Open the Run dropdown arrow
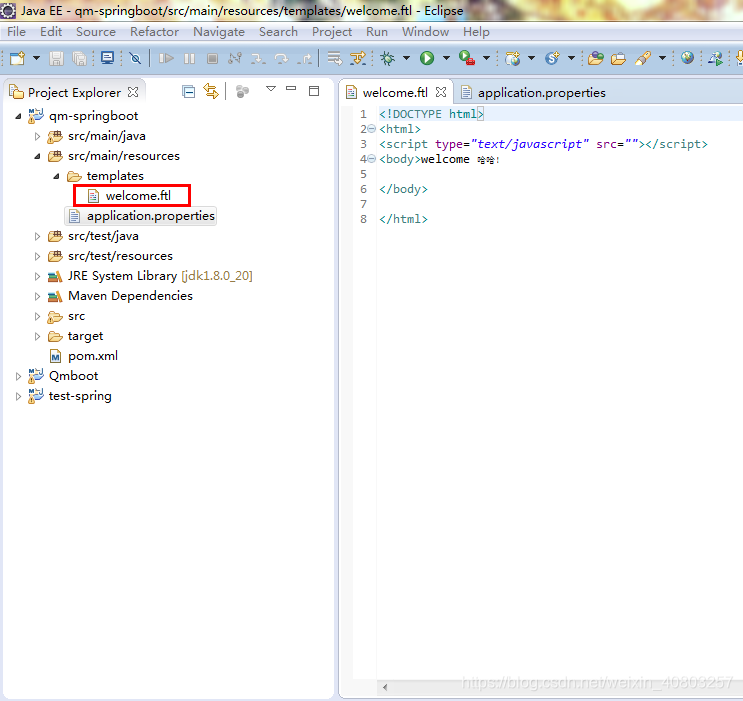 point(446,58)
